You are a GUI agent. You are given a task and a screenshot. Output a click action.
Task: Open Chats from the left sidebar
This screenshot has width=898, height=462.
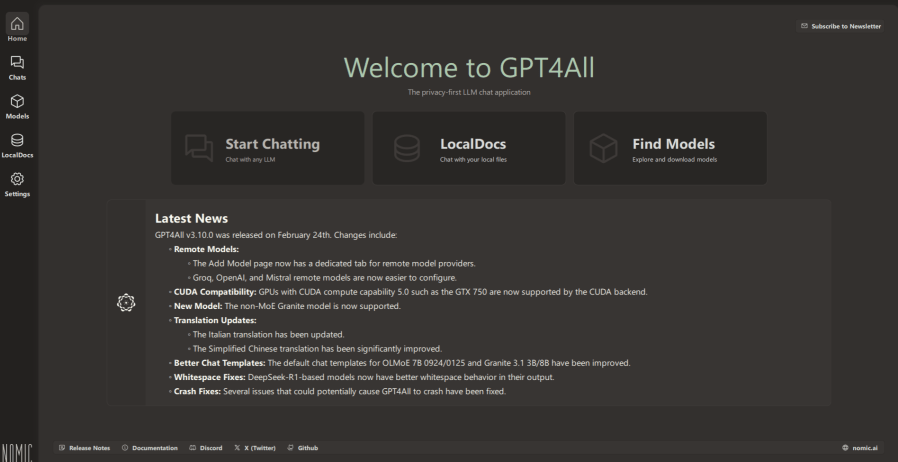coord(19,66)
